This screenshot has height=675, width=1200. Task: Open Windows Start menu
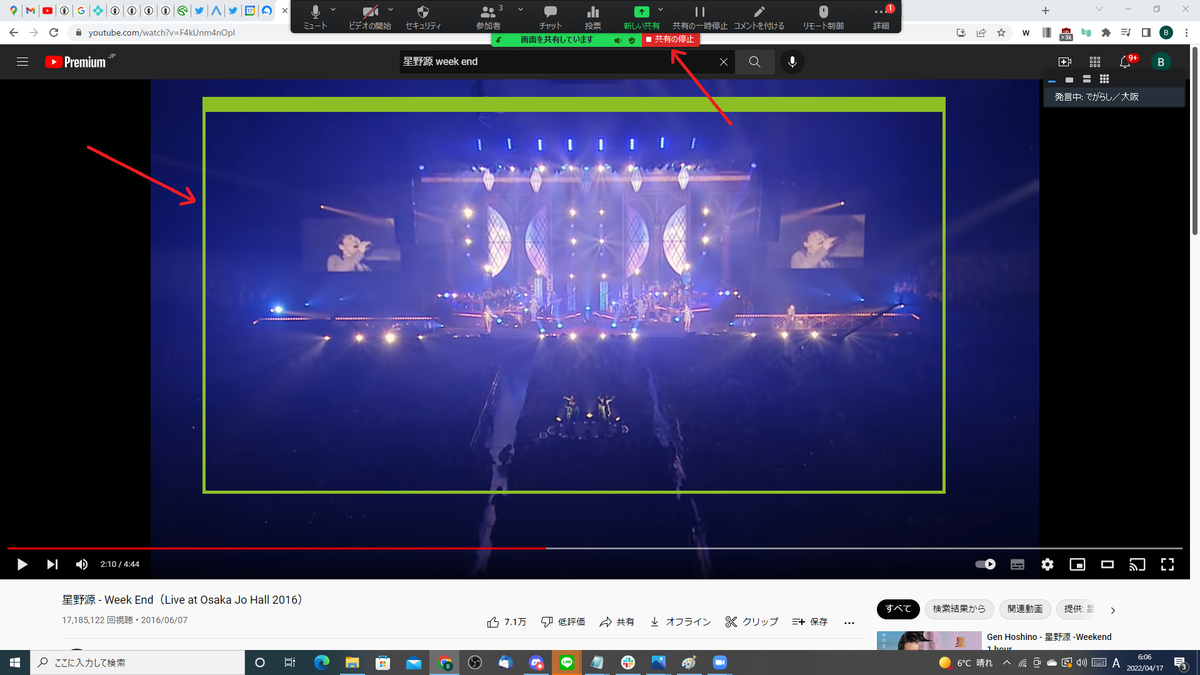pos(15,662)
